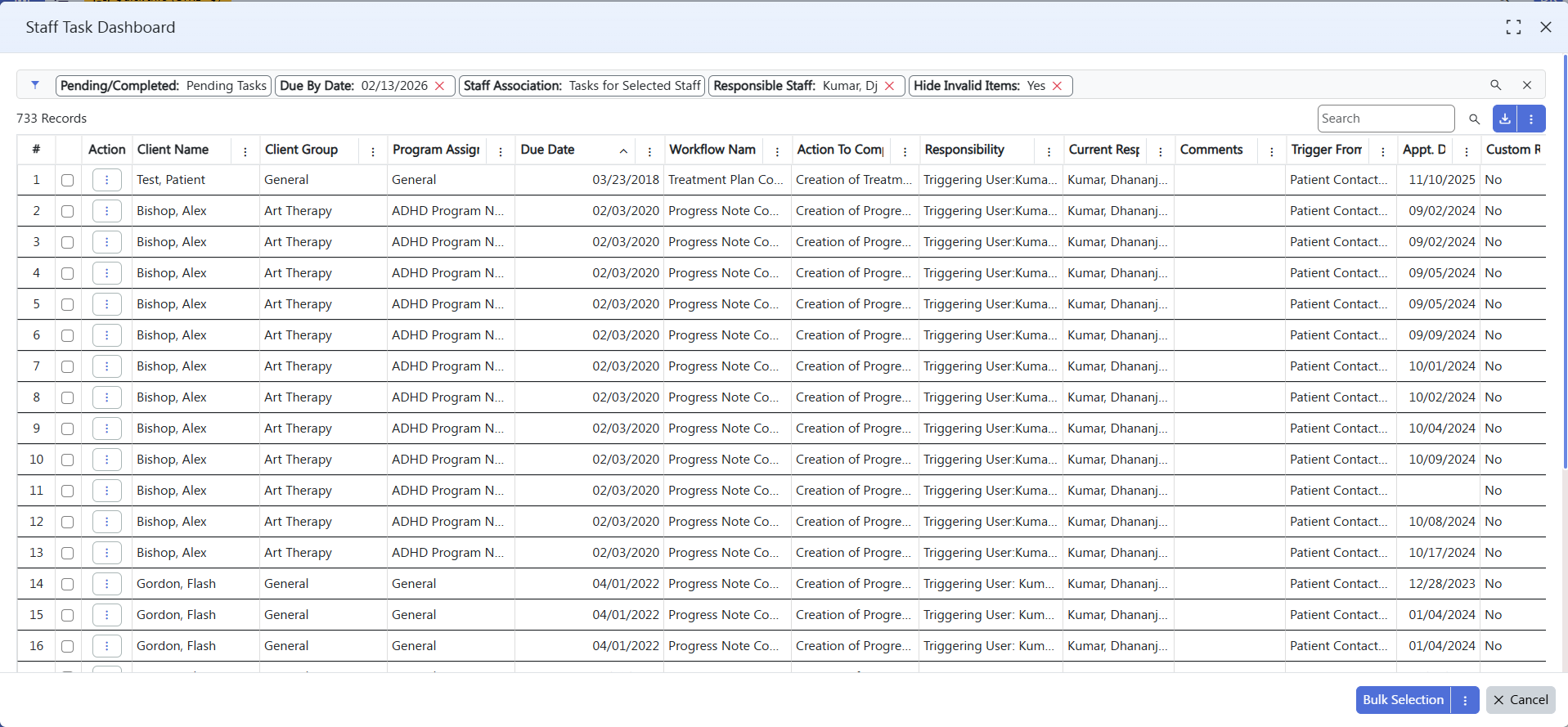Click the magnifier next to the Search box
The width and height of the screenshot is (1568, 727).
[1475, 119]
